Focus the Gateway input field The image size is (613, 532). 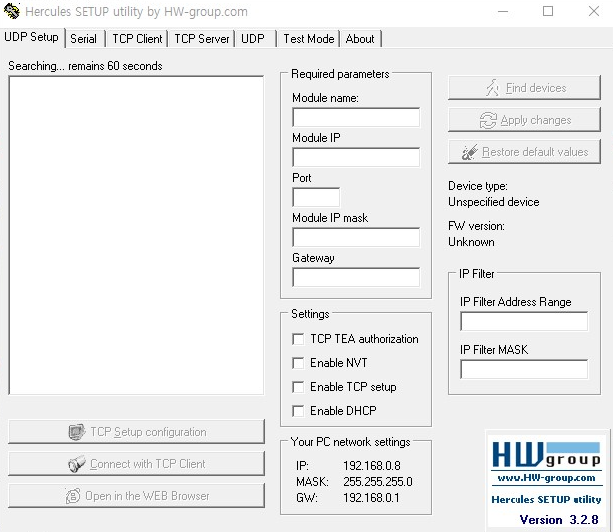coord(356,277)
